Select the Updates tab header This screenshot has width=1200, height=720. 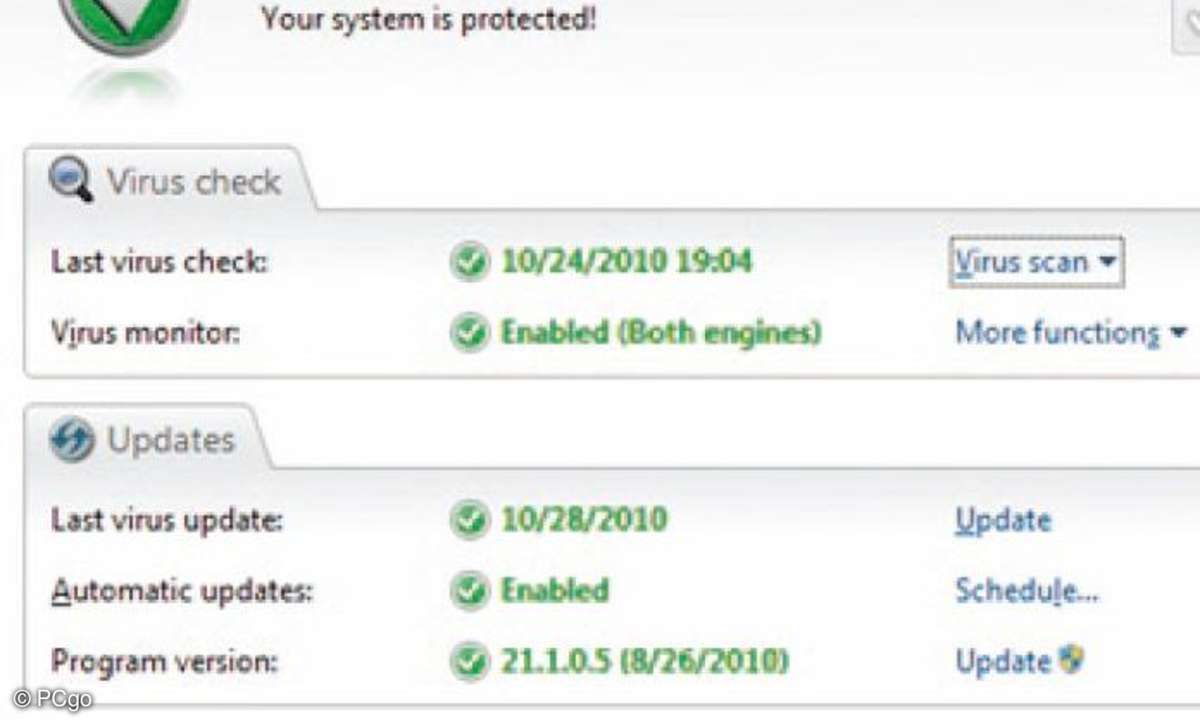point(145,440)
